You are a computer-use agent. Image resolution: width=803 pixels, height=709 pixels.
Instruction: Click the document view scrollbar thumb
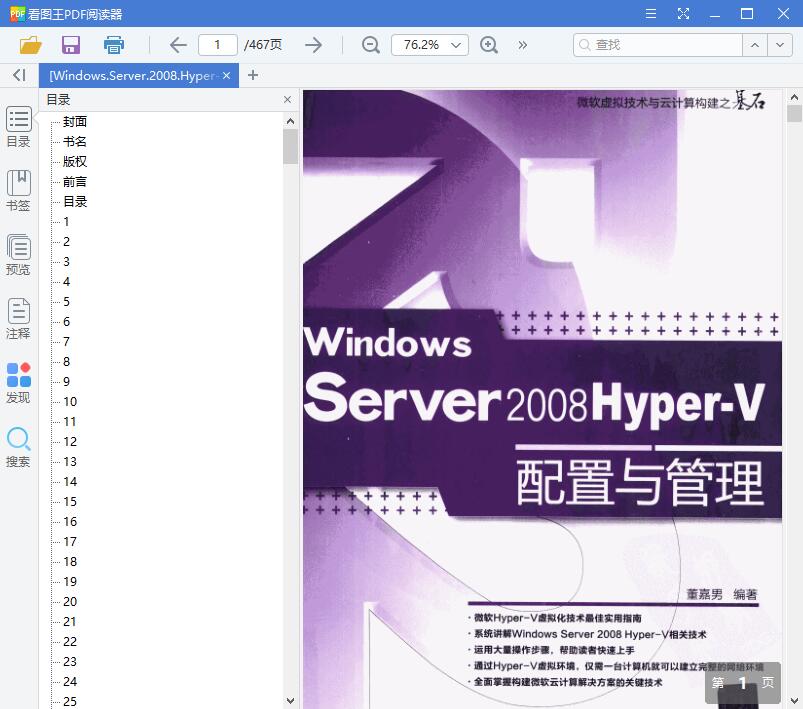click(794, 113)
